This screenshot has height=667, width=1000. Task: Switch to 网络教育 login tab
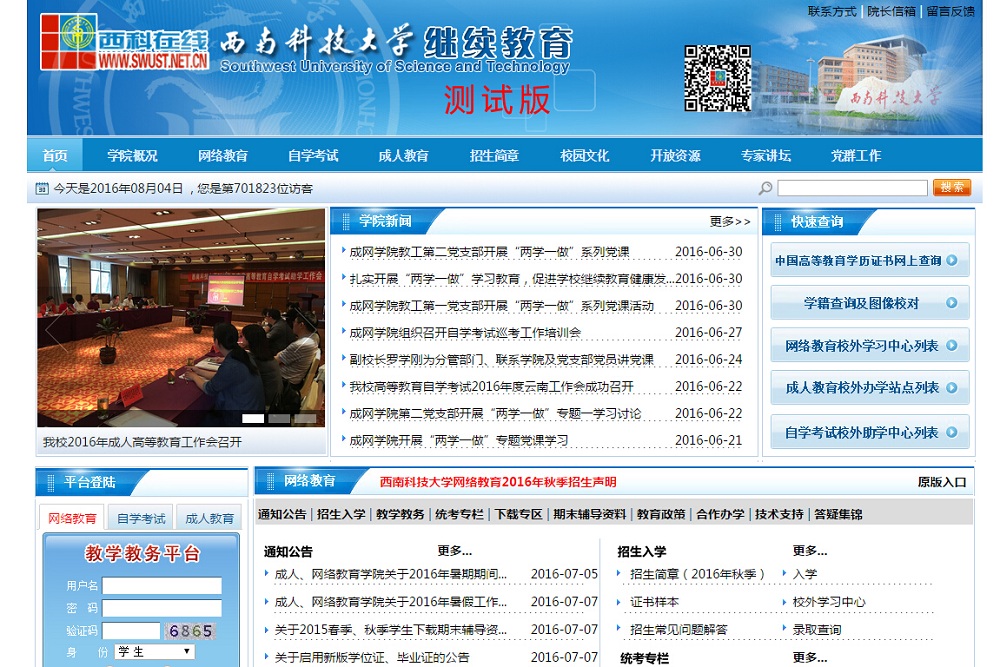pyautogui.click(x=72, y=518)
